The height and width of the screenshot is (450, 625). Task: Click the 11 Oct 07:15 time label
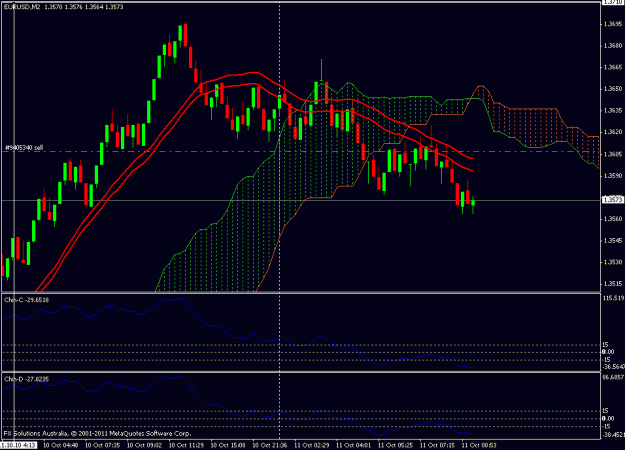437,445
